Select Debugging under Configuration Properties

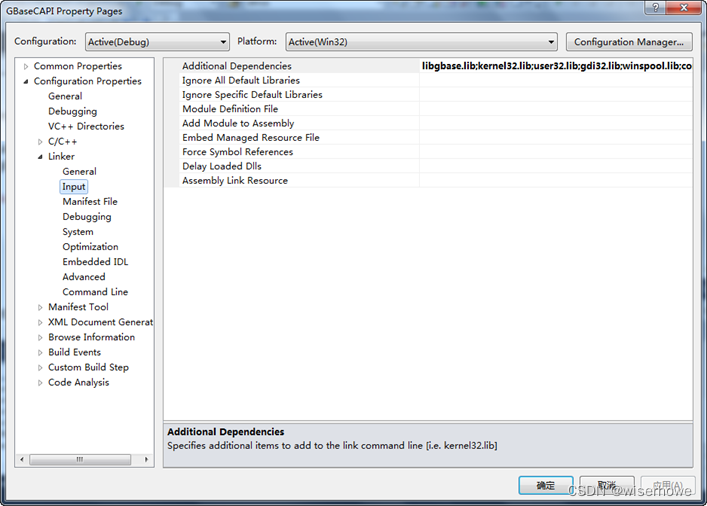72,111
